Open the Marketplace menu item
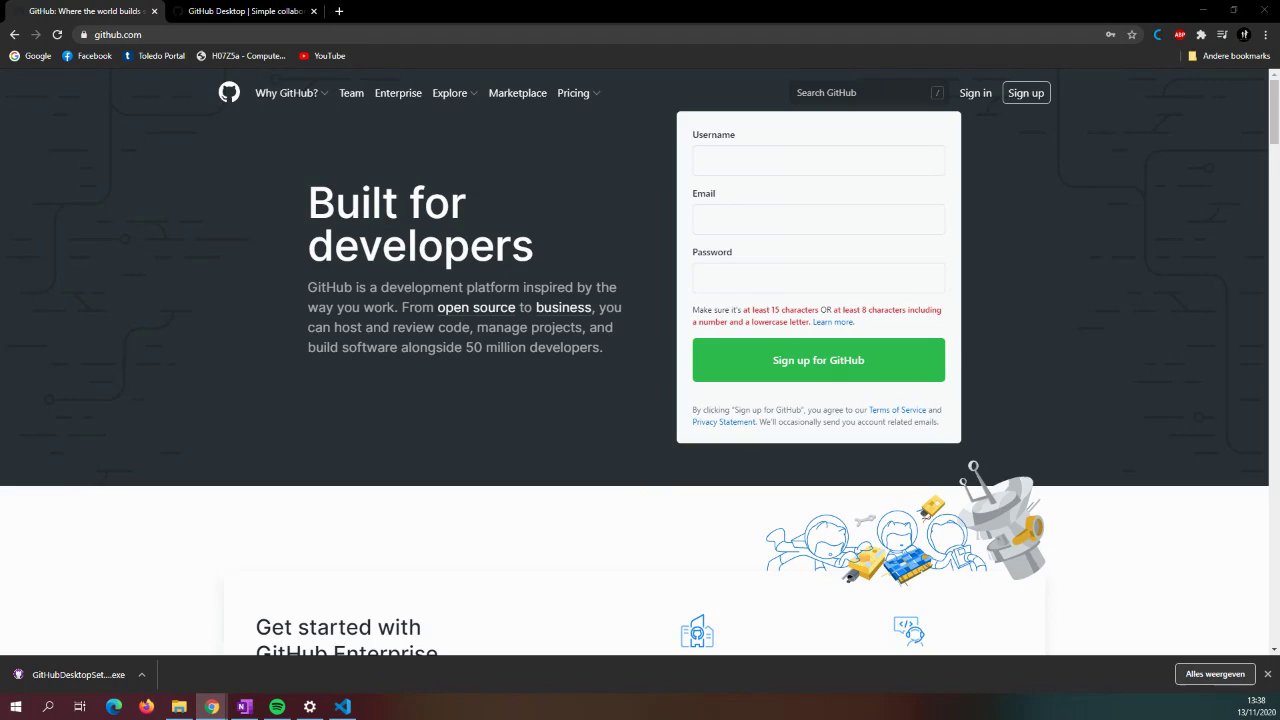This screenshot has width=1280, height=720. pos(517,93)
